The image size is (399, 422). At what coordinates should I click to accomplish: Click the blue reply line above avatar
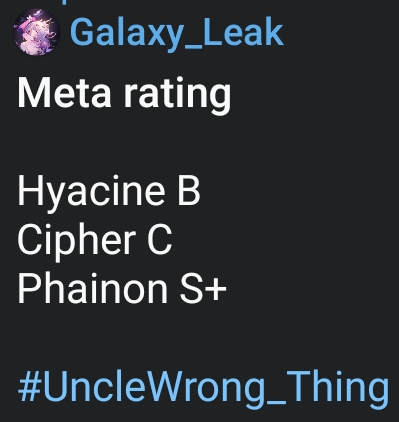(63, 2)
